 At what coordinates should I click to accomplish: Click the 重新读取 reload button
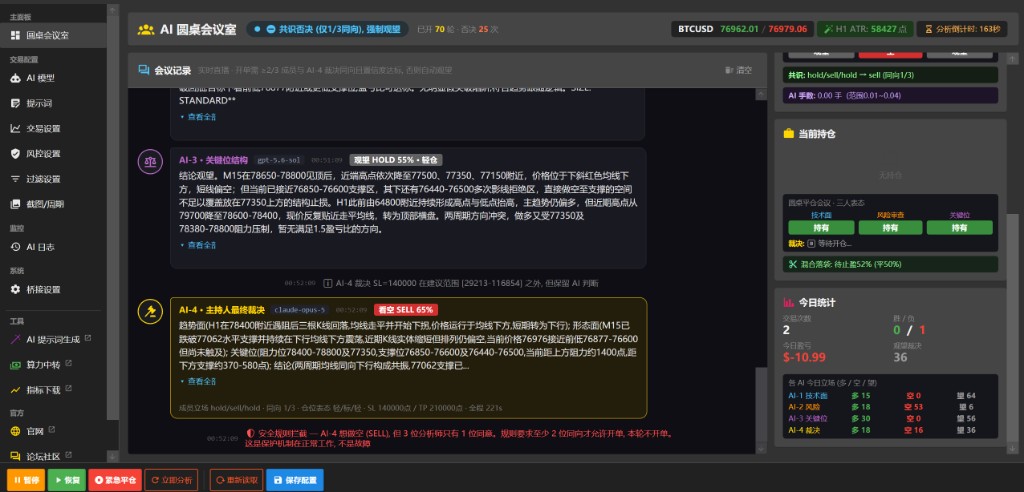point(236,480)
